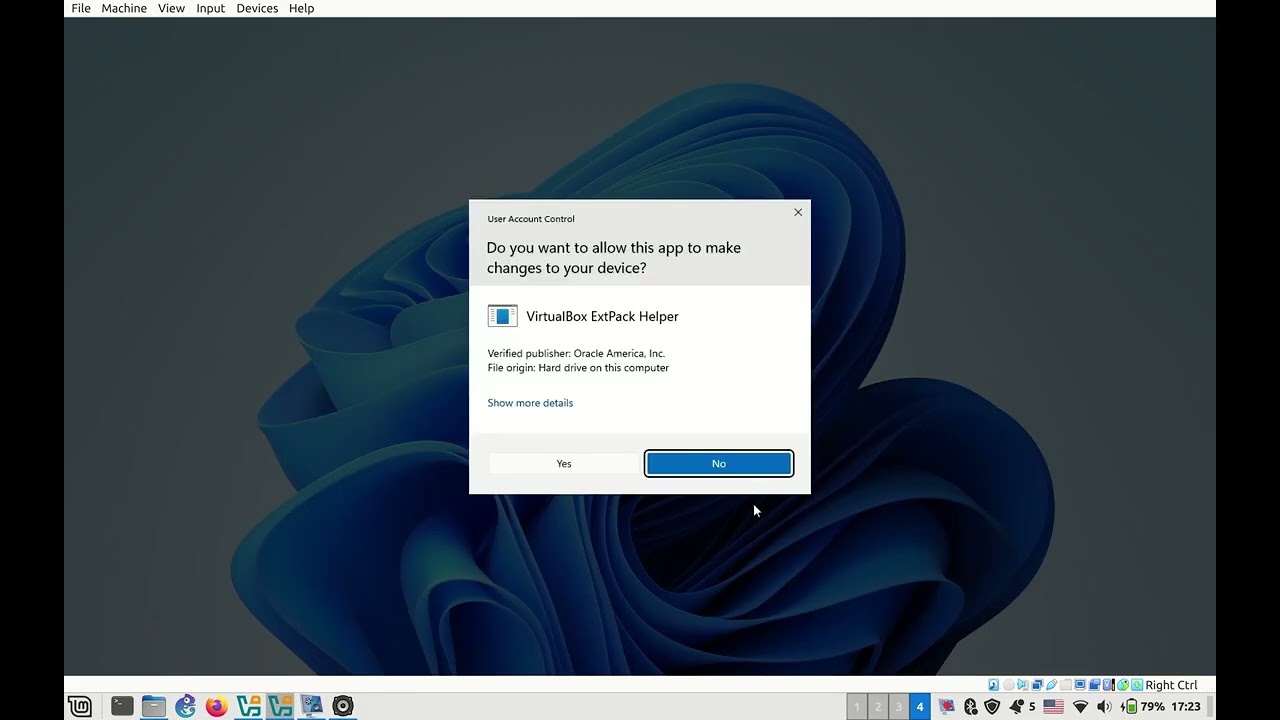Viewport: 1280px width, 720px height.
Task: Click the mouse integration status icon
Action: tap(1123, 685)
